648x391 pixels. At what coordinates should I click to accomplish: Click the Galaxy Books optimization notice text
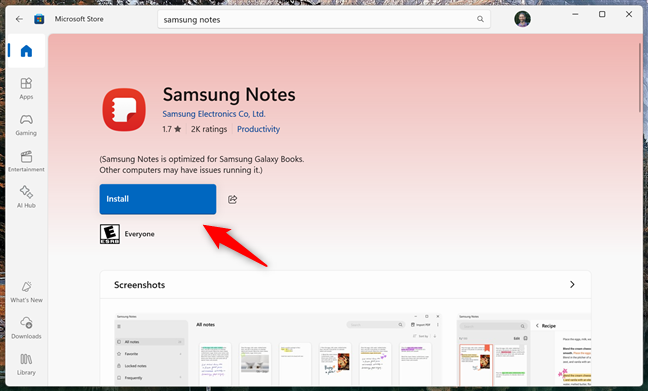(202, 165)
